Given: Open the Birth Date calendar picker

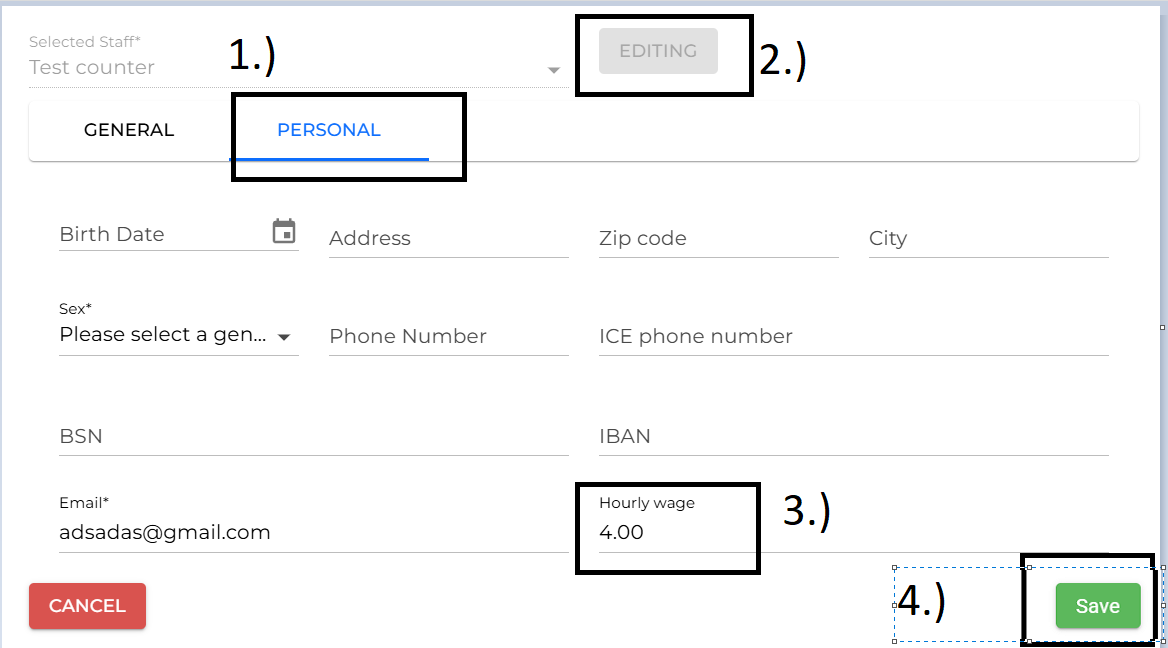Looking at the screenshot, I should 284,232.
